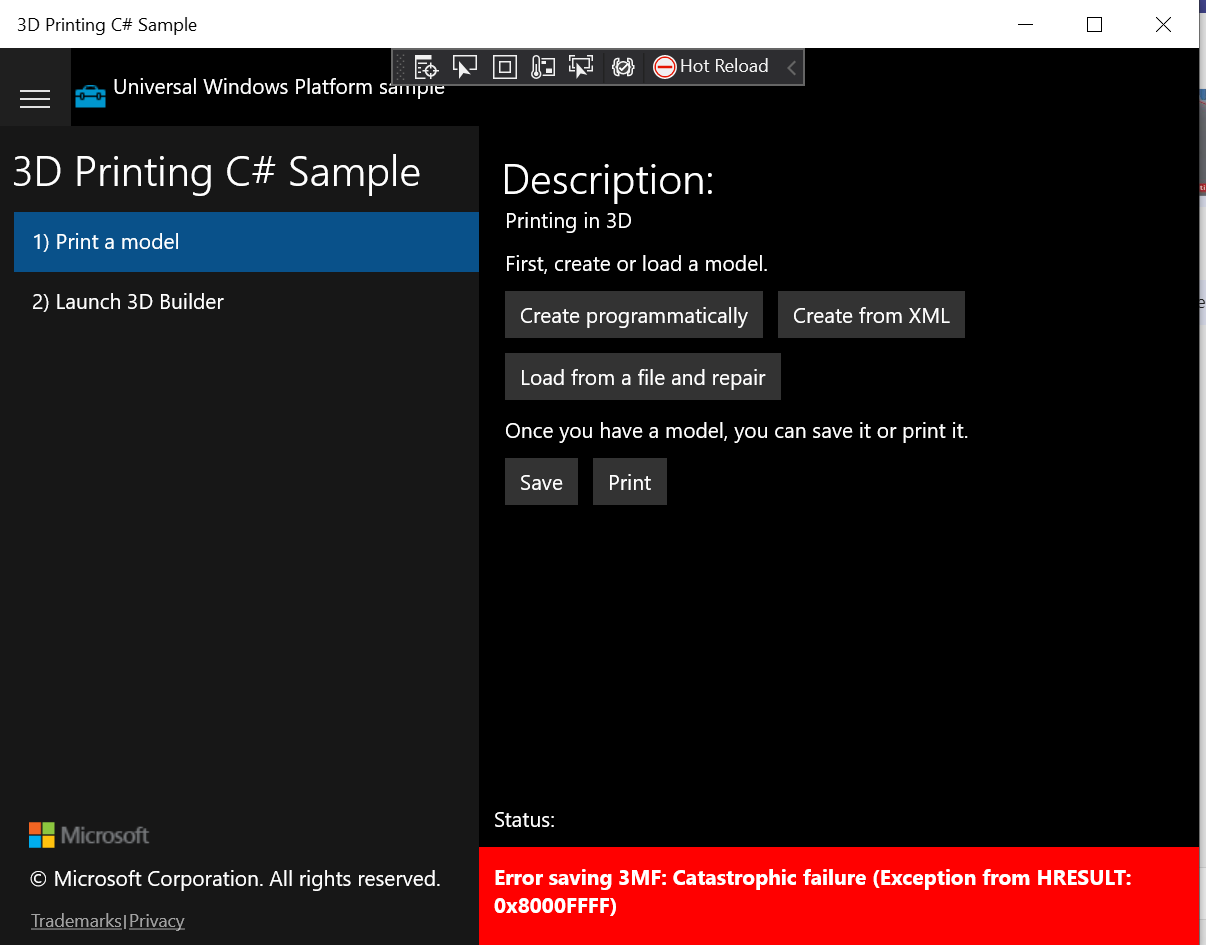Click the Create programmatically button
Screen dimensions: 1206x945
tap(633, 314)
